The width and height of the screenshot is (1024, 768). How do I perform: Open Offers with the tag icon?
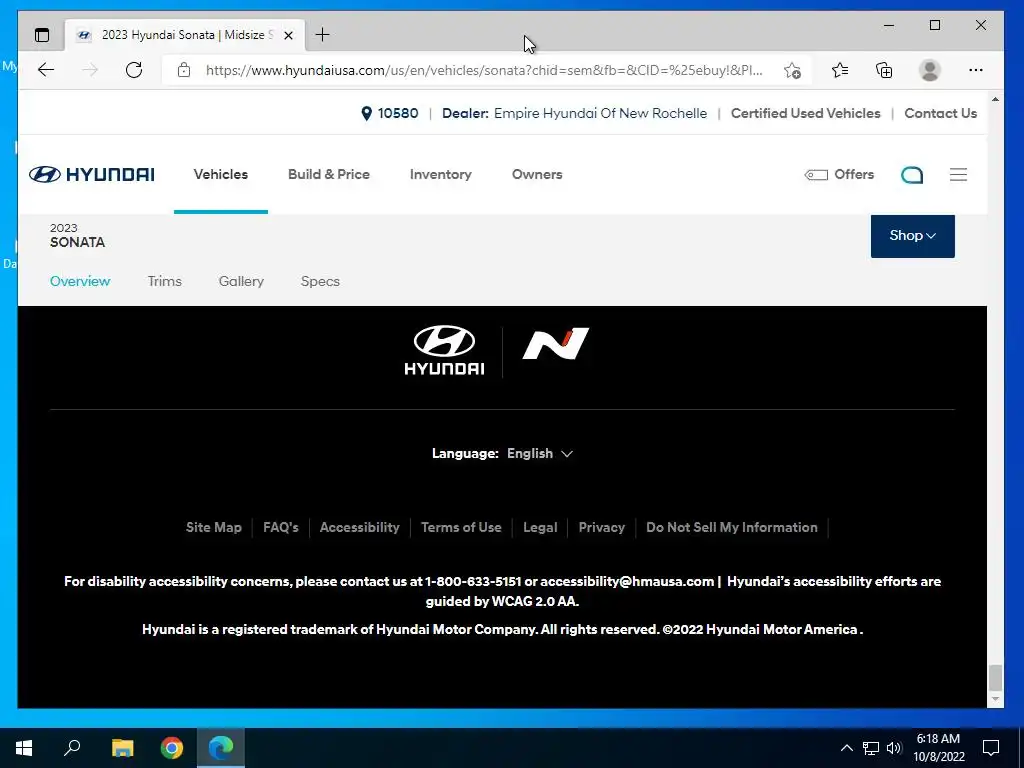click(839, 174)
